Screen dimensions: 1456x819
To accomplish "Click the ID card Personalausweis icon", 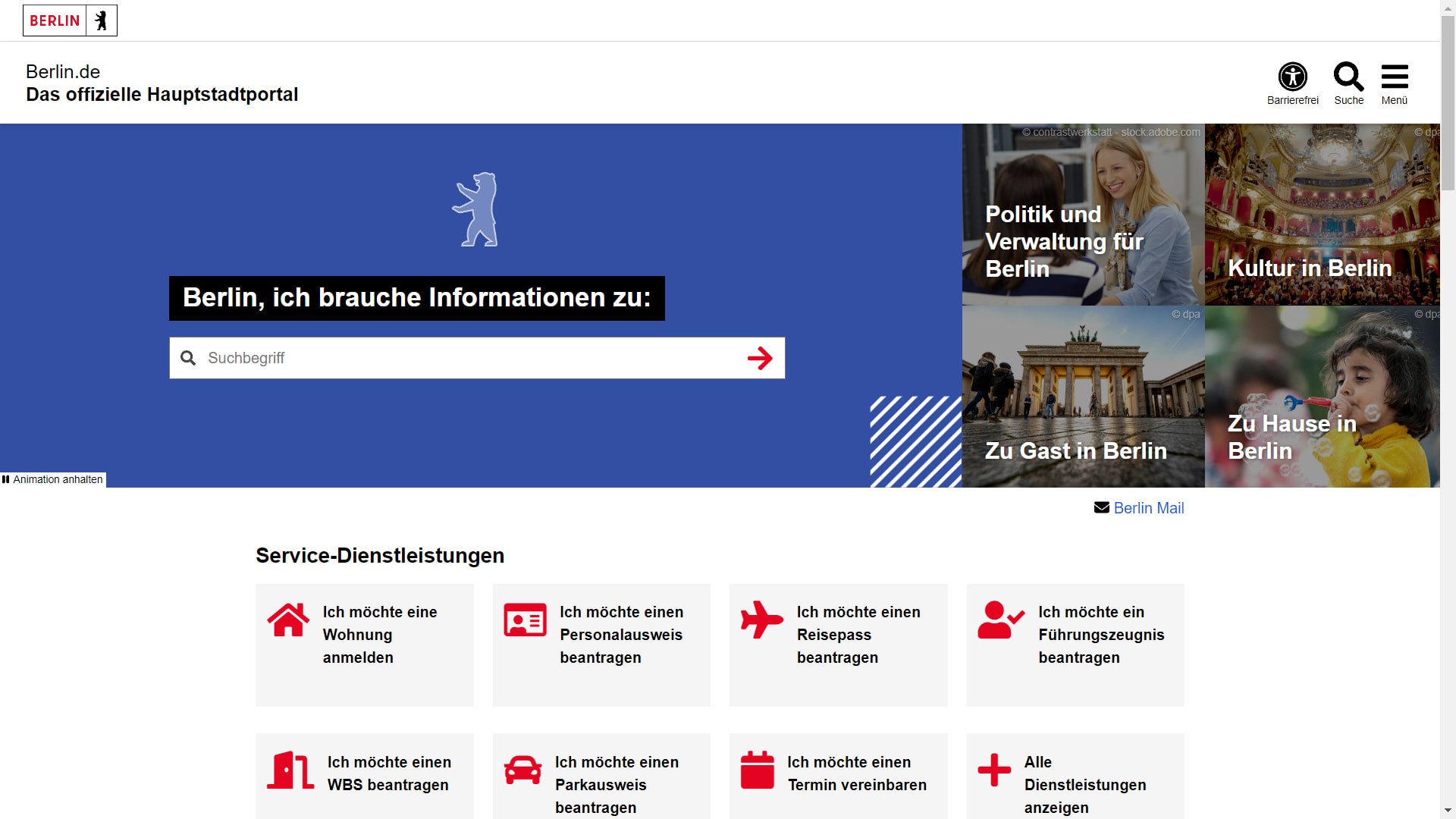I will (525, 620).
